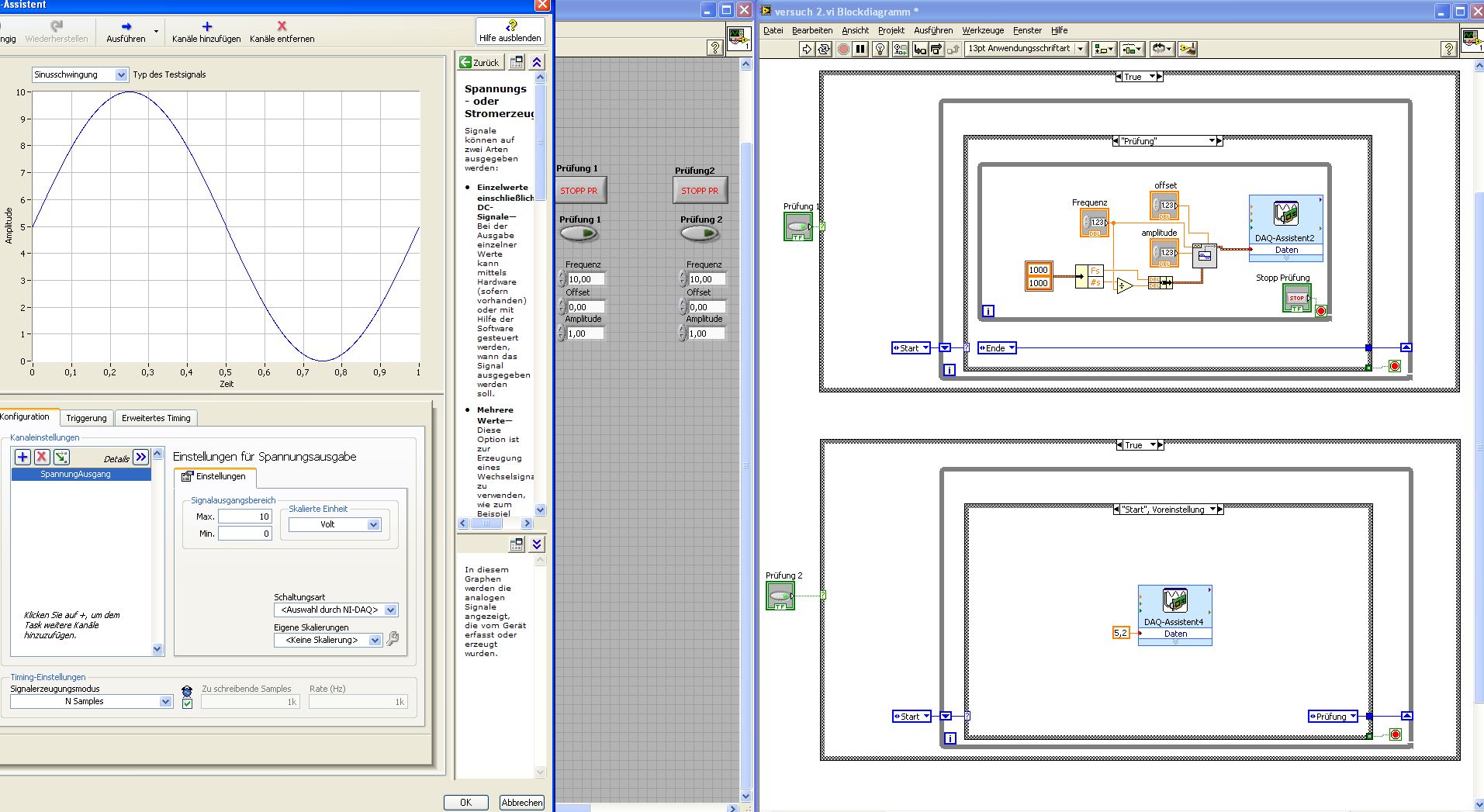Open custom scaling wrench icon
Screen dimensions: 1484x812
coord(393,639)
